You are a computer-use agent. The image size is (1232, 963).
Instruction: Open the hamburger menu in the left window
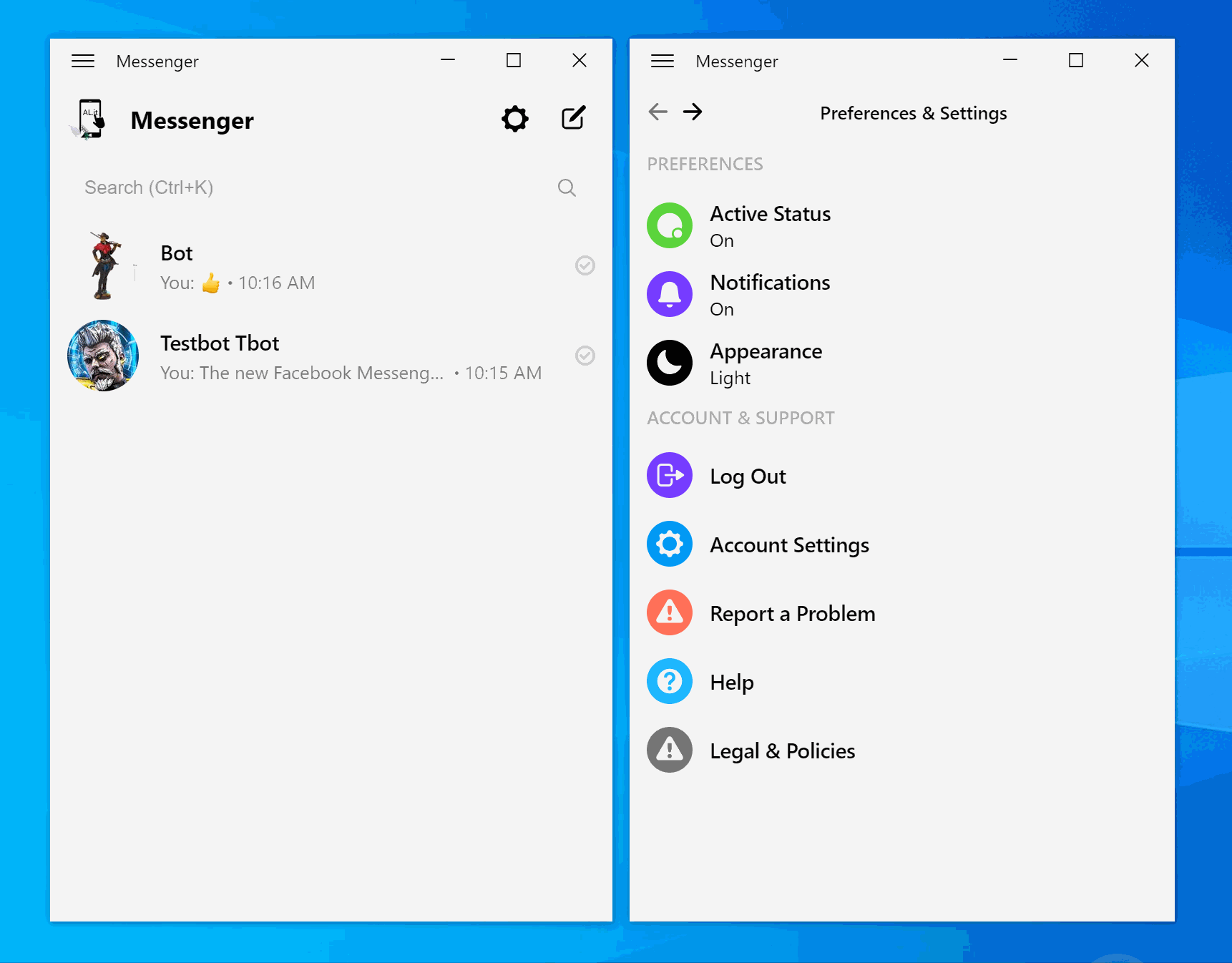tap(82, 61)
